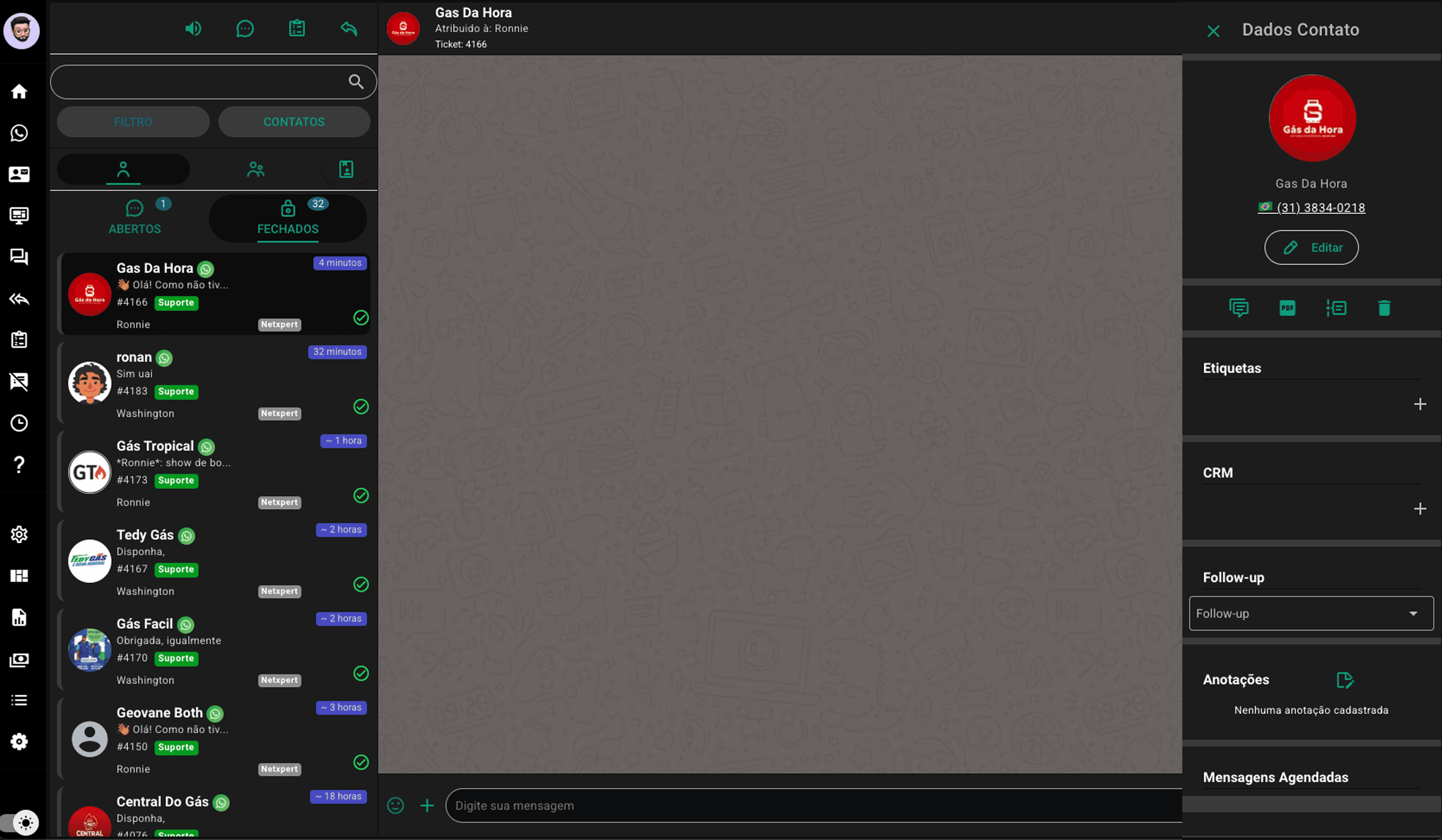Viewport: 1442px width, 840px height.
Task: Click the Editar contact button
Action: [x=1311, y=248]
